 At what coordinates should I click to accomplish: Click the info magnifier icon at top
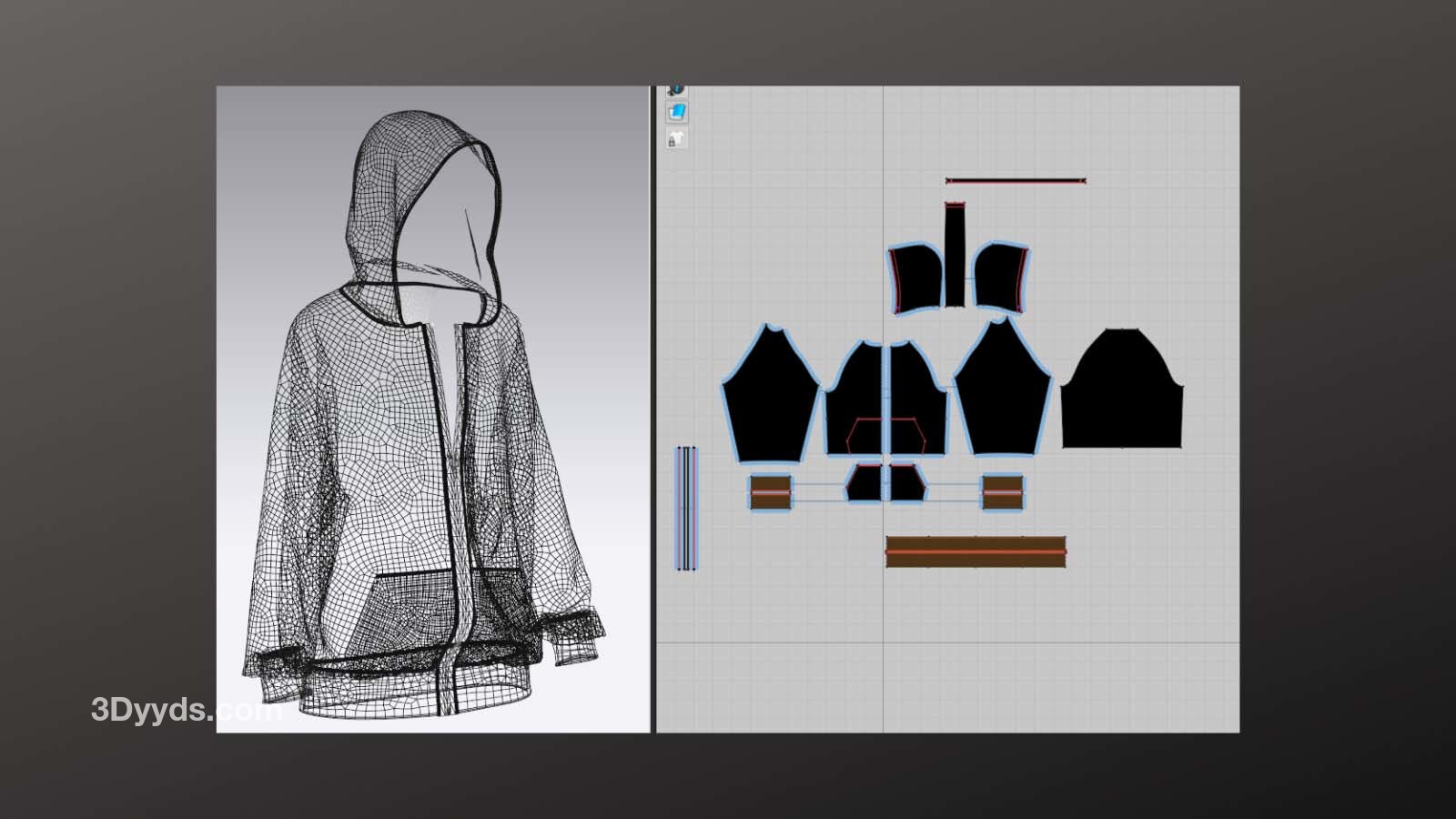point(676,90)
